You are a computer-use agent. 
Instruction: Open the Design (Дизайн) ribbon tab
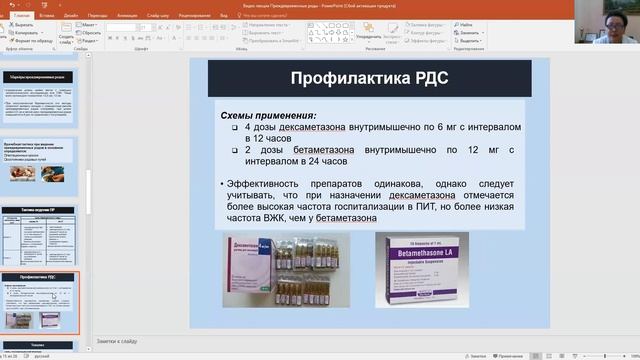click(x=71, y=16)
